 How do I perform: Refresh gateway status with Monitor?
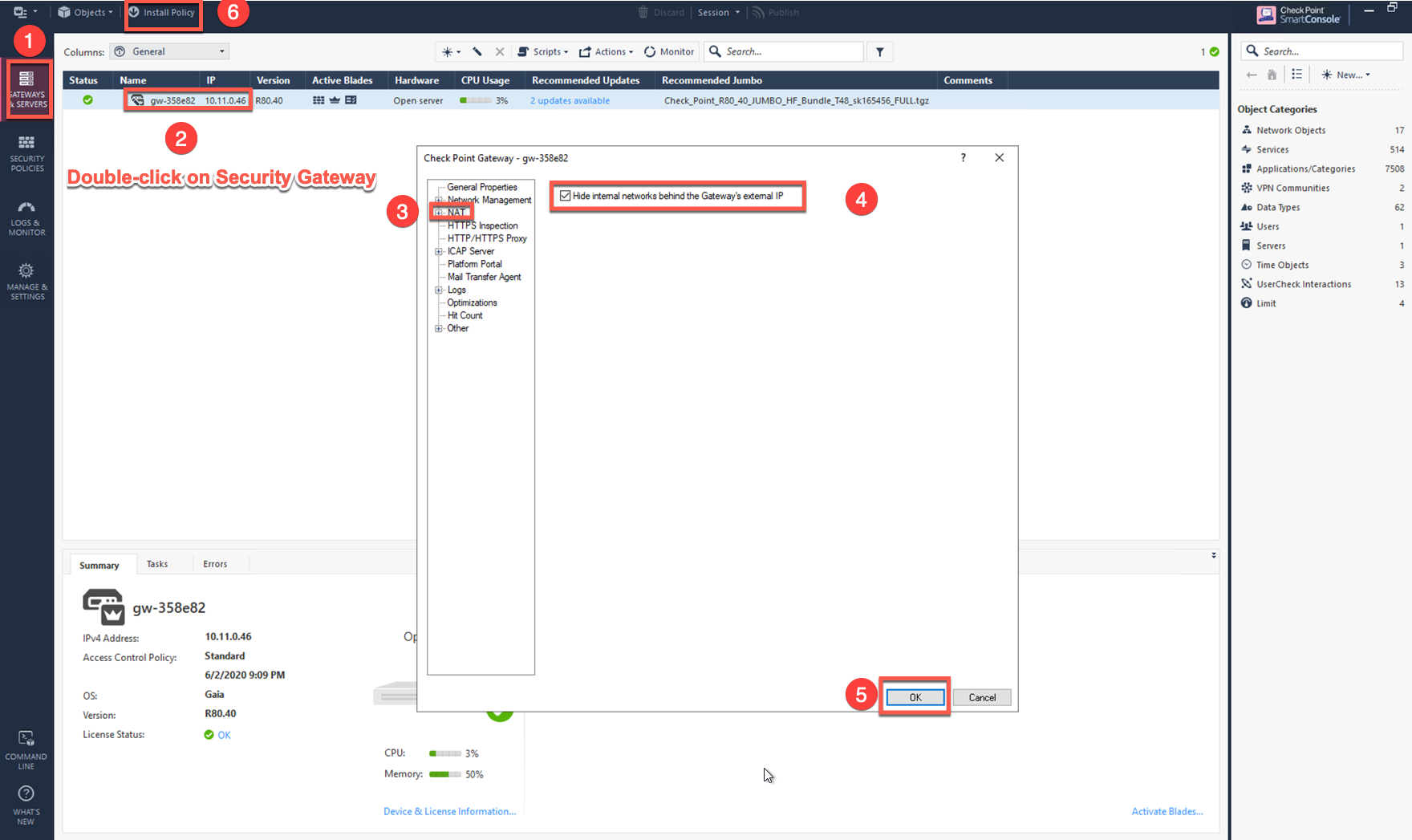pyautogui.click(x=668, y=51)
